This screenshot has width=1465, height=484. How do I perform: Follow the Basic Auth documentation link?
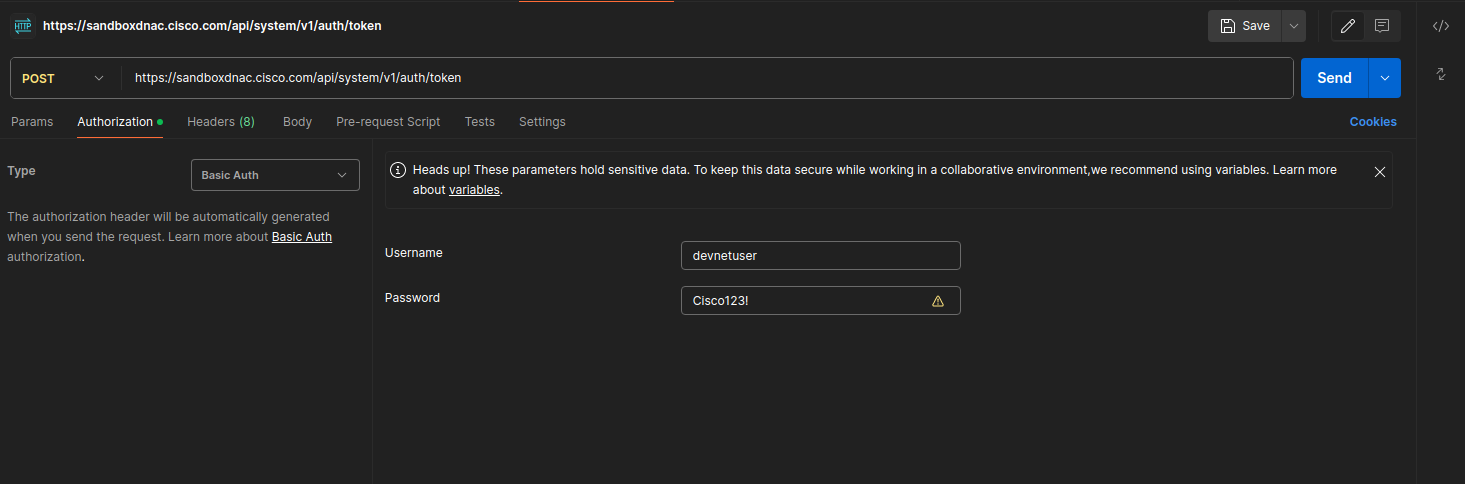coord(302,237)
